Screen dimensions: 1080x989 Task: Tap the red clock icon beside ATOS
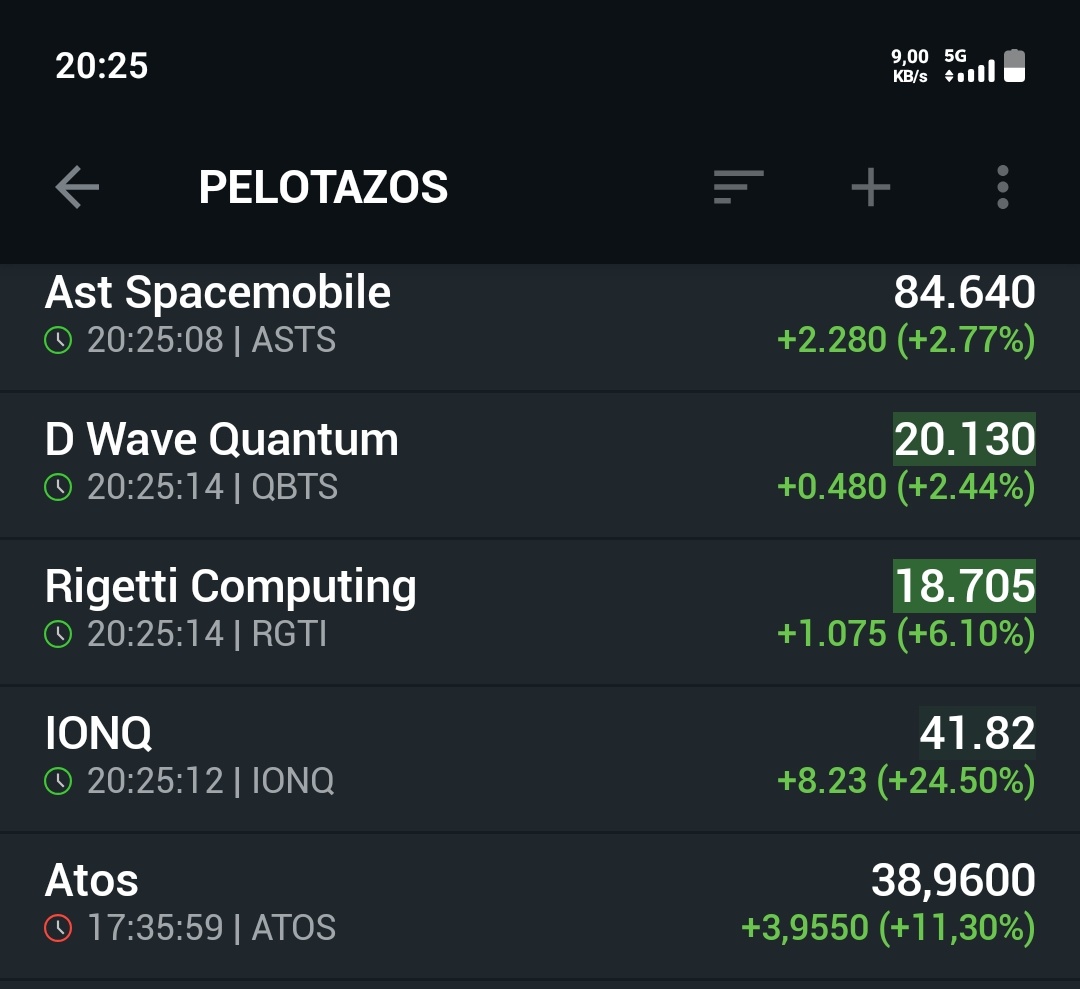pyautogui.click(x=59, y=928)
